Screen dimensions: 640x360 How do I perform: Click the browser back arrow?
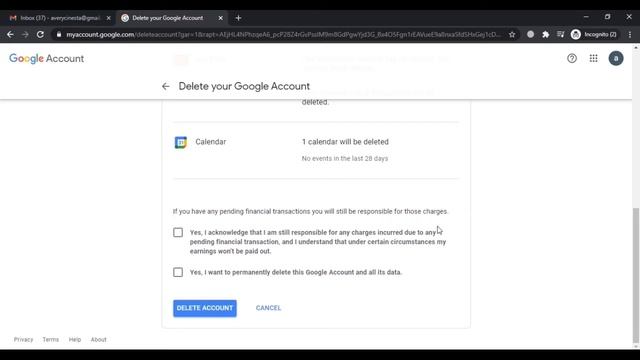click(10, 35)
